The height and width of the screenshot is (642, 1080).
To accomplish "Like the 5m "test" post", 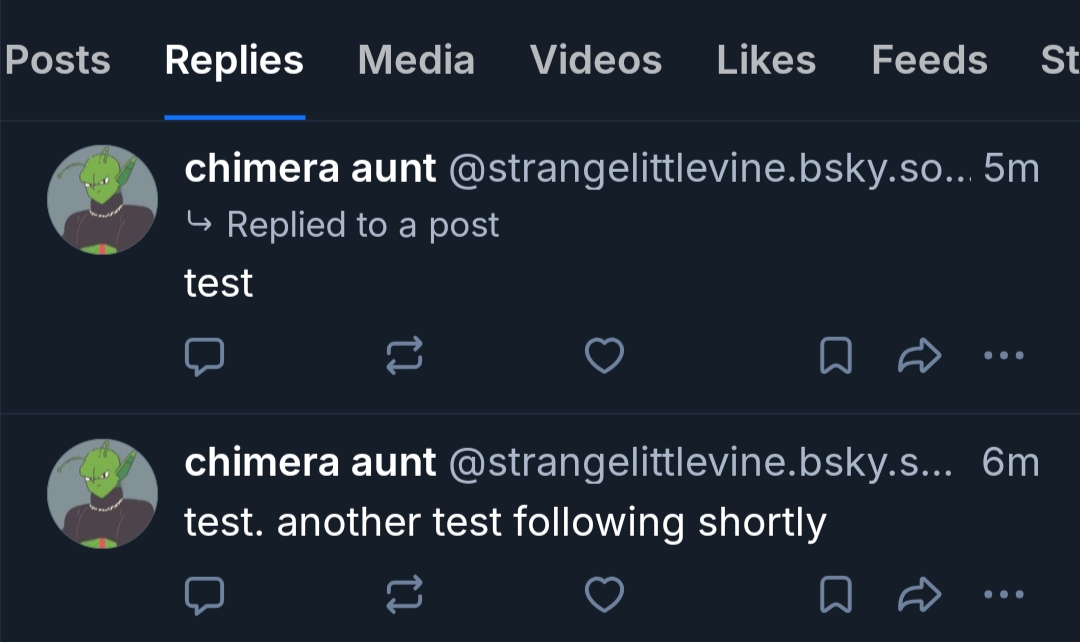I will click(x=604, y=355).
